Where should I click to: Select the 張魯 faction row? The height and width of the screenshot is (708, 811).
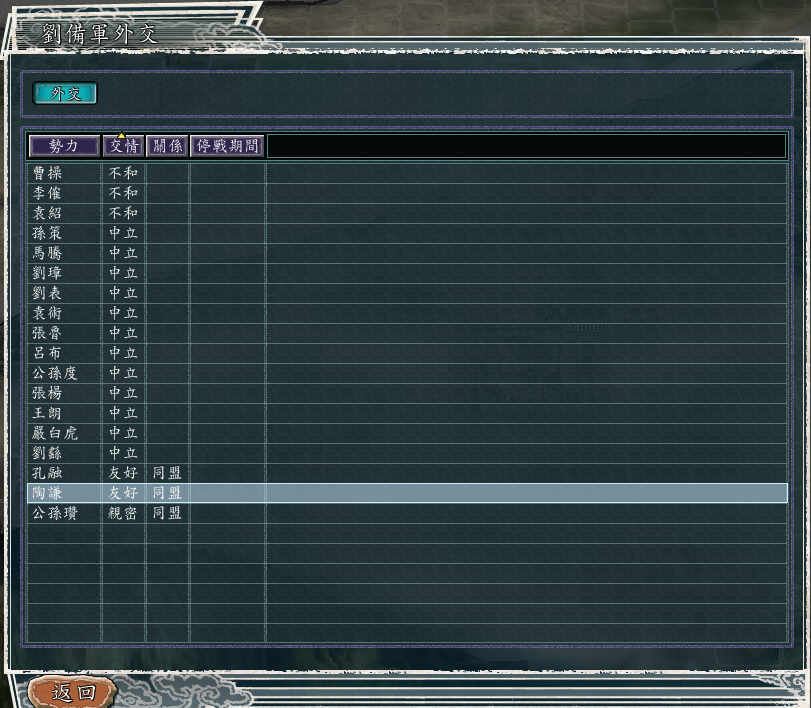pos(407,333)
